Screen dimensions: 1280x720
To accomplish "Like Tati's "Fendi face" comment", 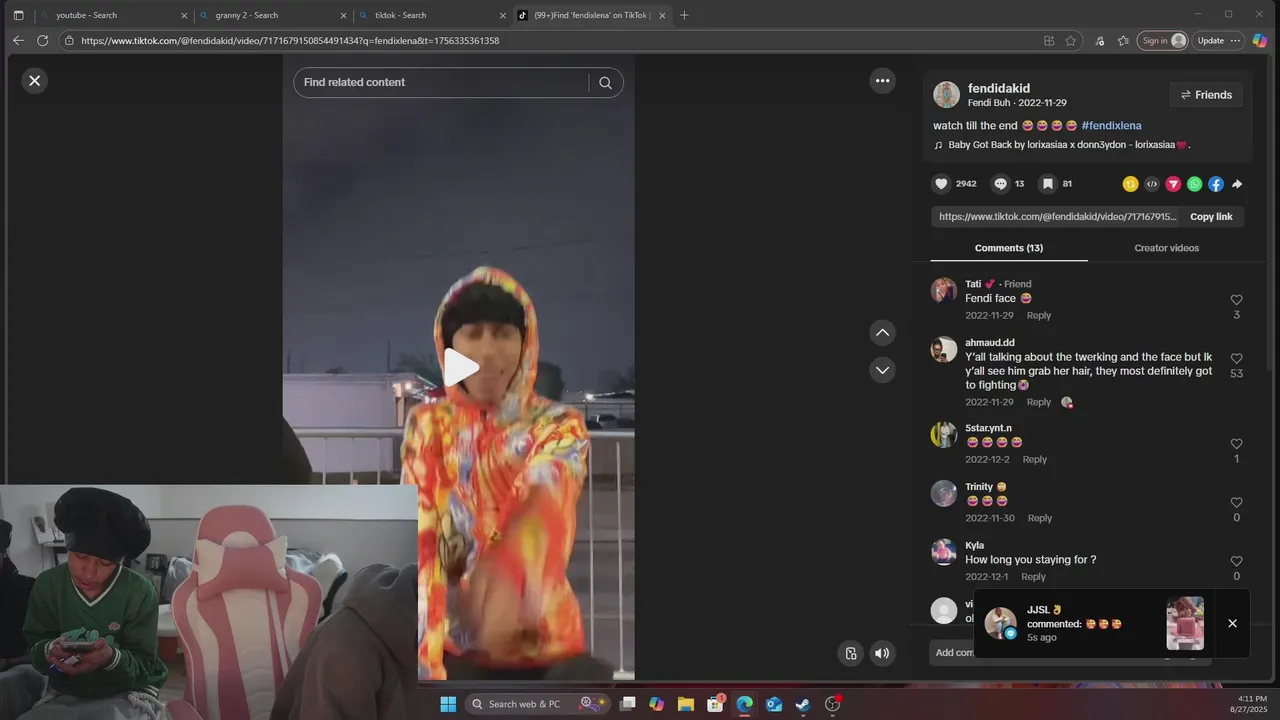I will tap(1236, 300).
